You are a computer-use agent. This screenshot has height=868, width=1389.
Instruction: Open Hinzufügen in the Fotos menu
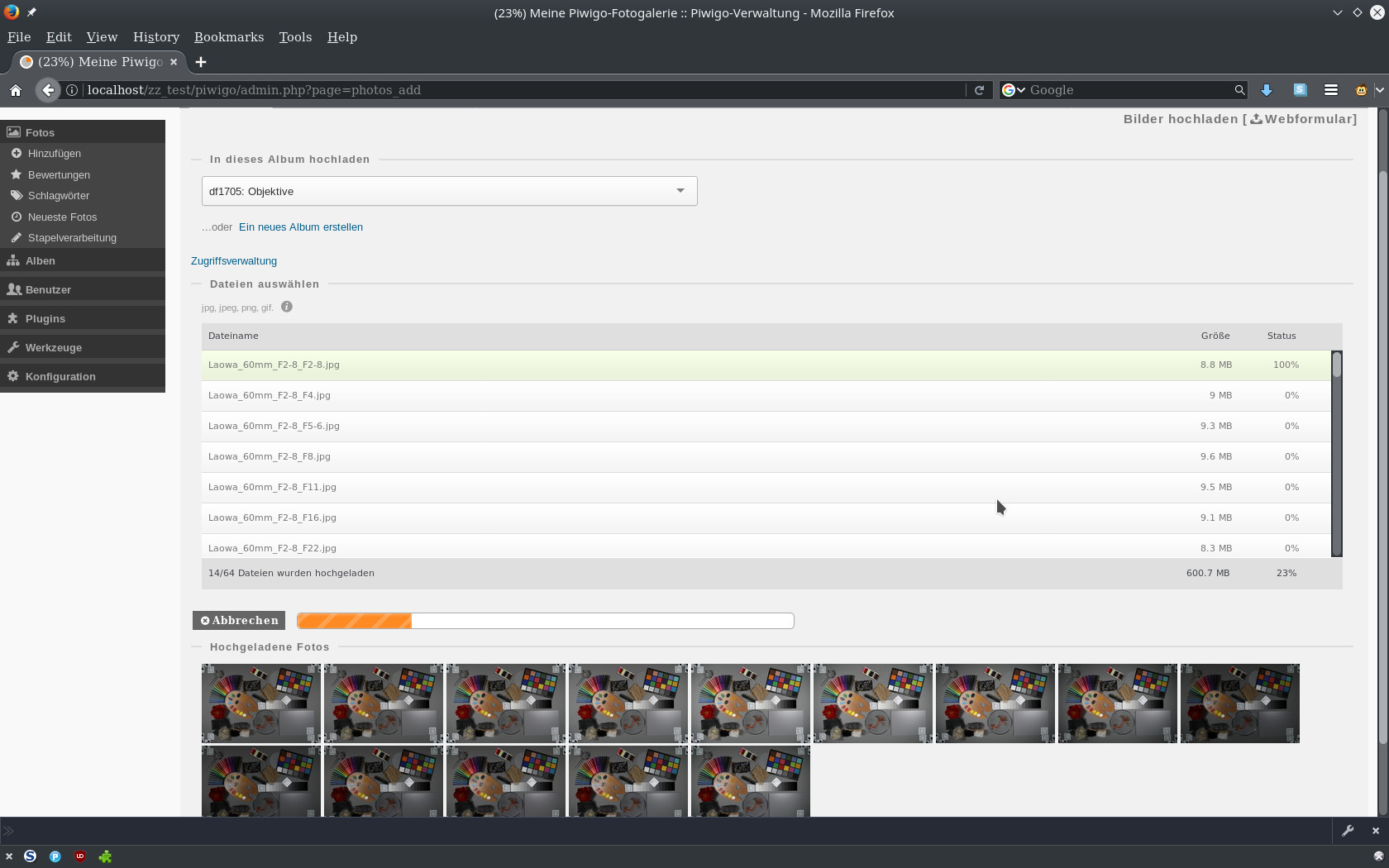click(55, 154)
